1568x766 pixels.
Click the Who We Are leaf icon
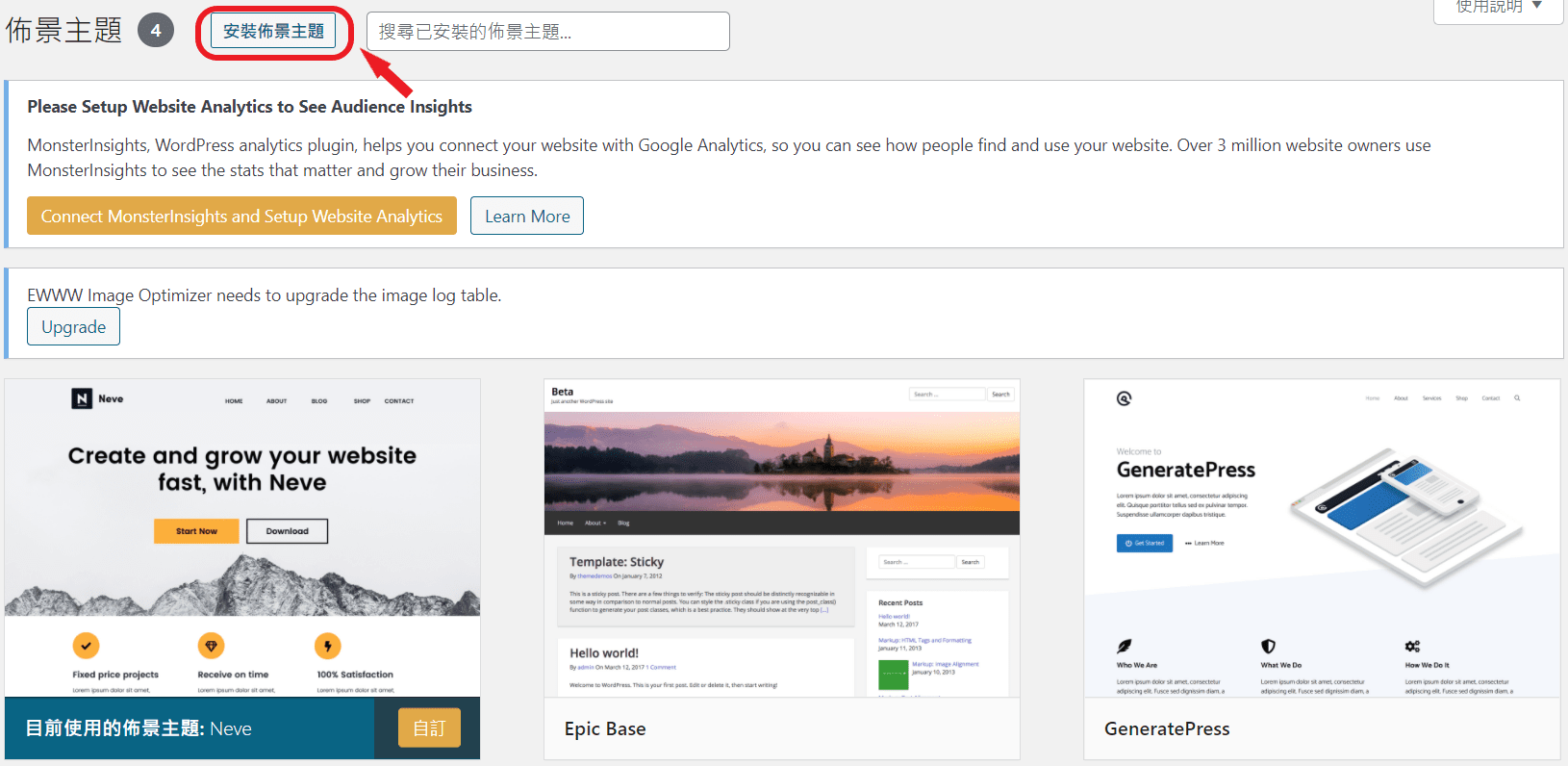tap(1124, 646)
